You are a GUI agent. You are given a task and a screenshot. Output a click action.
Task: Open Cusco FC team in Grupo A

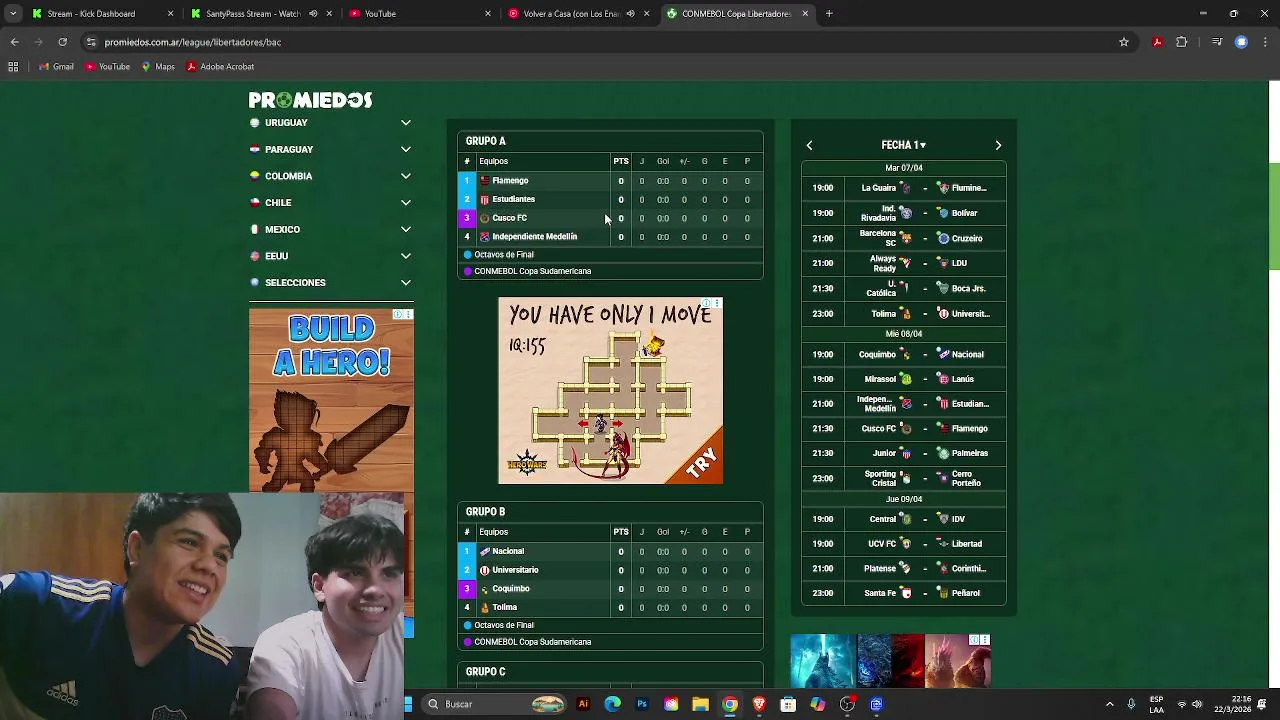[509, 218]
